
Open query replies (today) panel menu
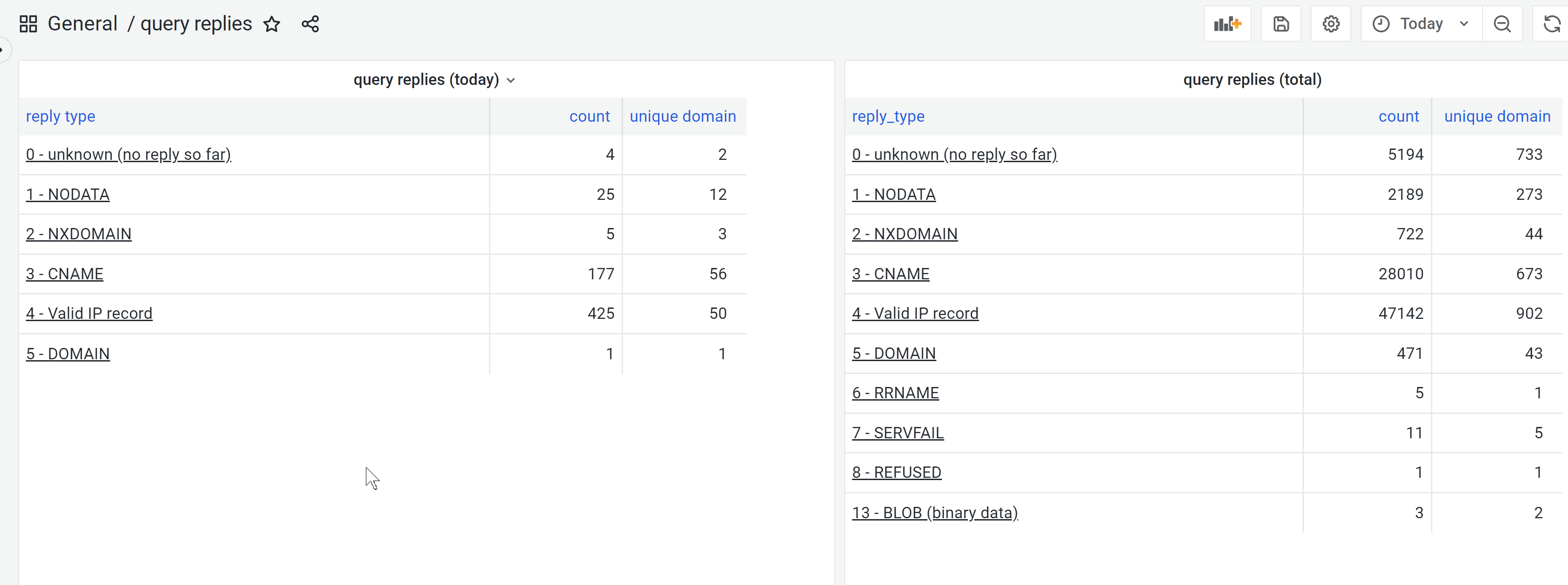point(510,80)
